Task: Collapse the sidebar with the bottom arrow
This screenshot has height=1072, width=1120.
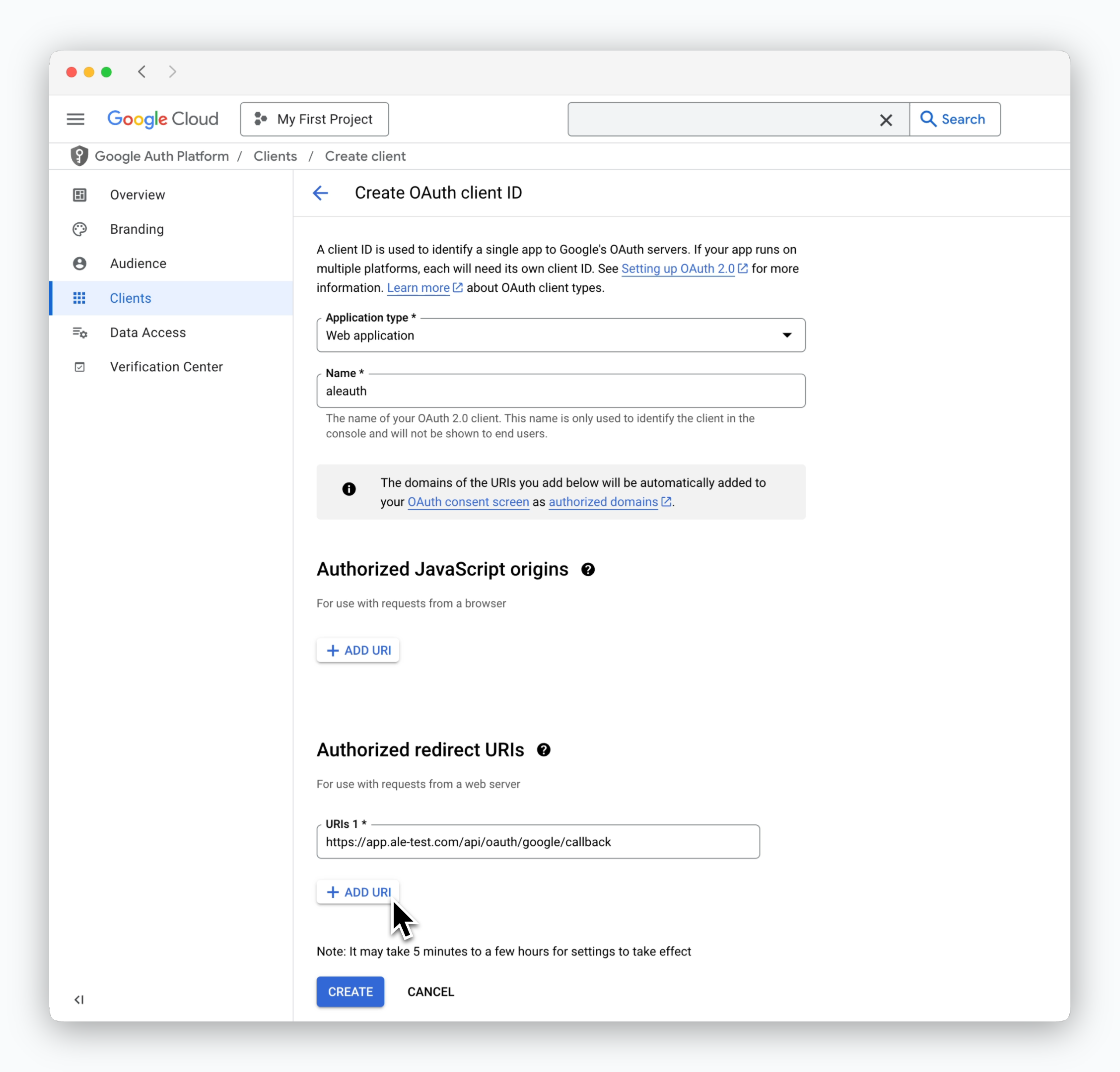Action: (x=79, y=1000)
